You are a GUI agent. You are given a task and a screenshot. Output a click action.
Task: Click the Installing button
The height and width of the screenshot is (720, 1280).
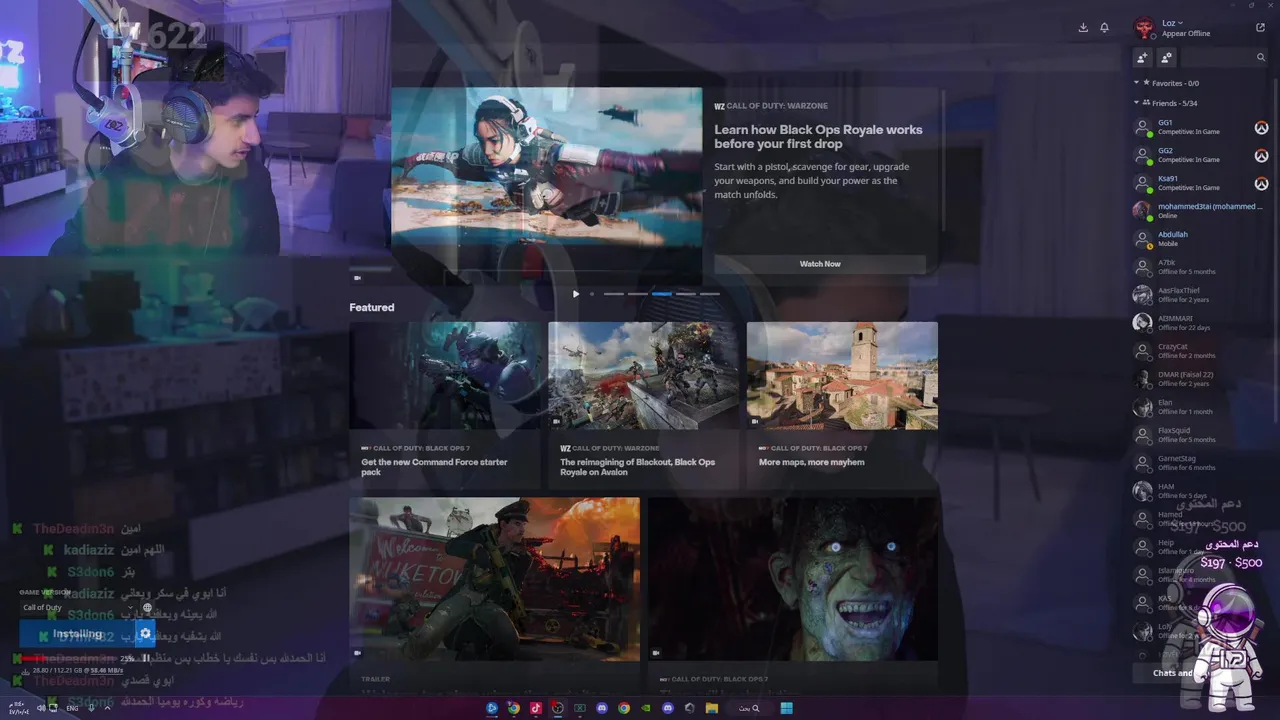(x=78, y=633)
